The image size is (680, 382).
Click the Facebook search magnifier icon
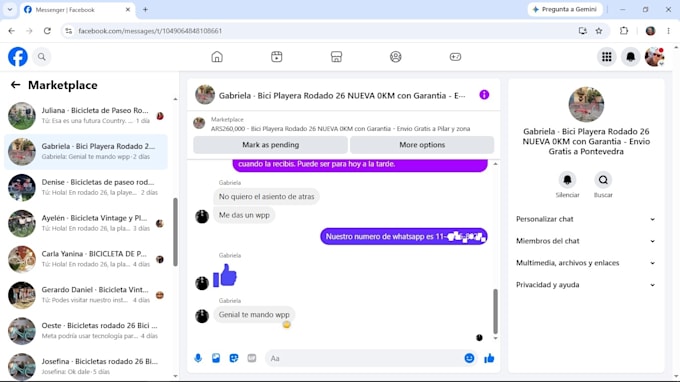click(x=42, y=57)
